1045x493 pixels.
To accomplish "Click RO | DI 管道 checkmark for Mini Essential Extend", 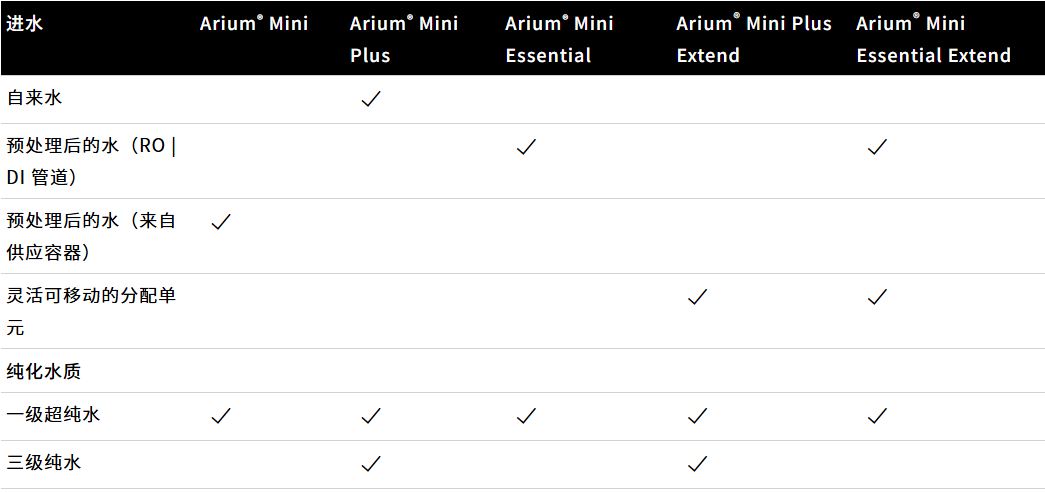I will [877, 147].
